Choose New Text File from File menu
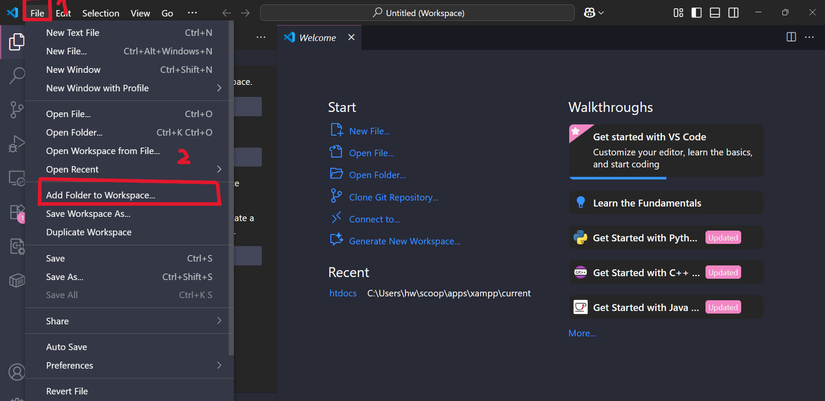 127,33
